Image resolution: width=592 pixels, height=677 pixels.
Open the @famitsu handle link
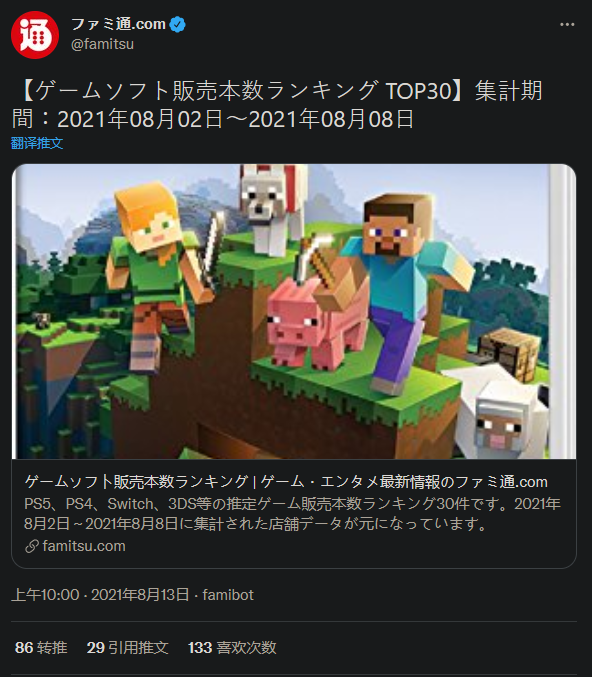tap(102, 44)
